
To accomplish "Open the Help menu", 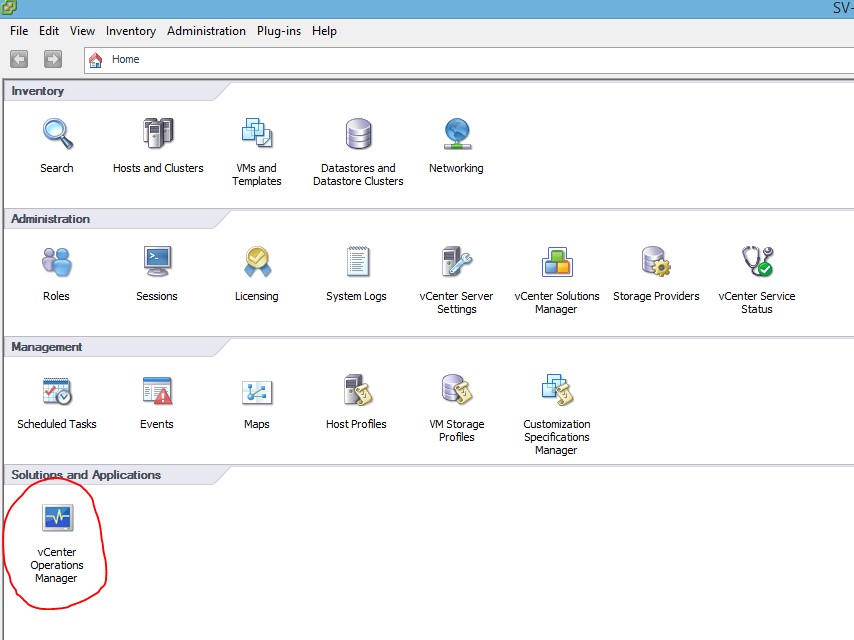I will click(x=324, y=31).
